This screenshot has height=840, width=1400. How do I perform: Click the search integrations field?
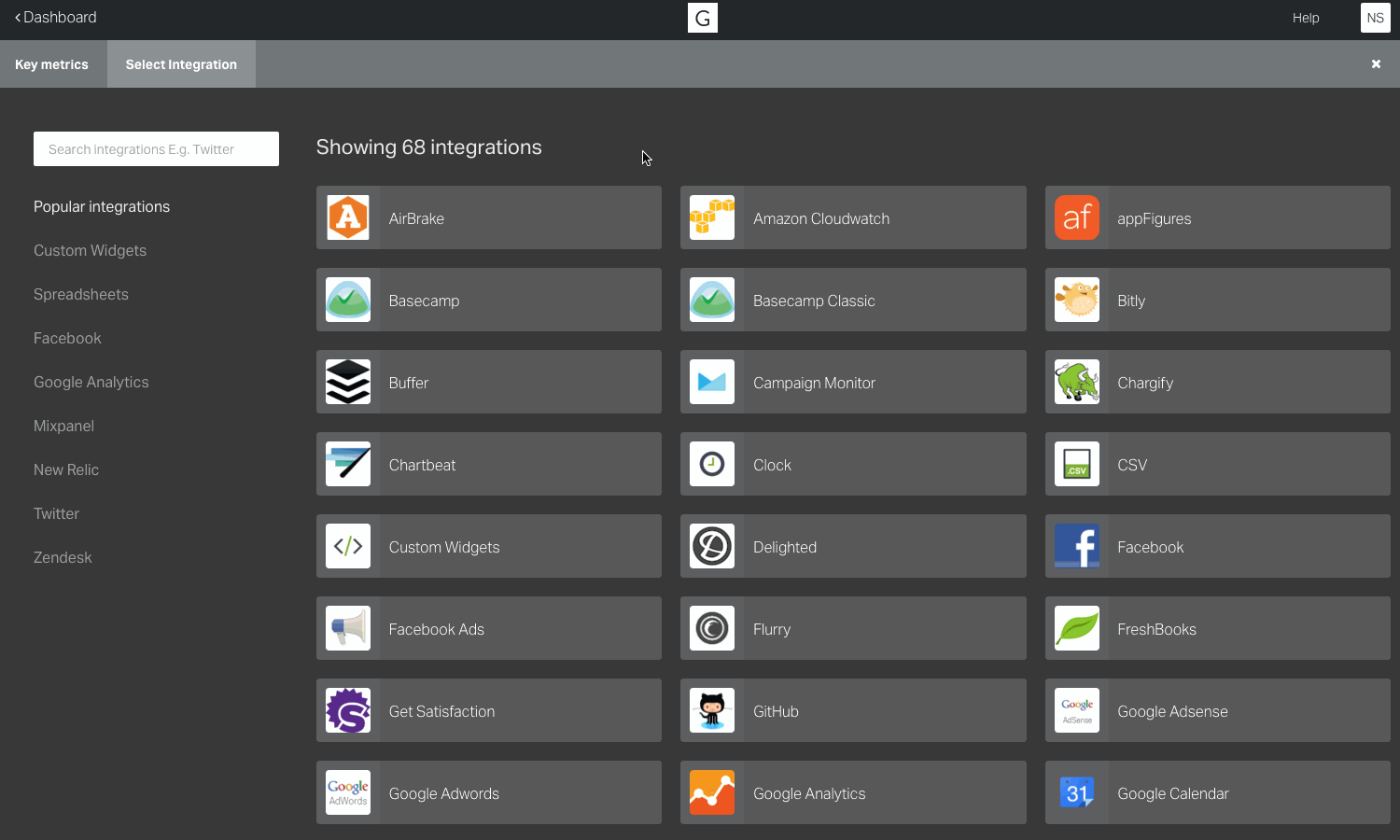tap(156, 148)
